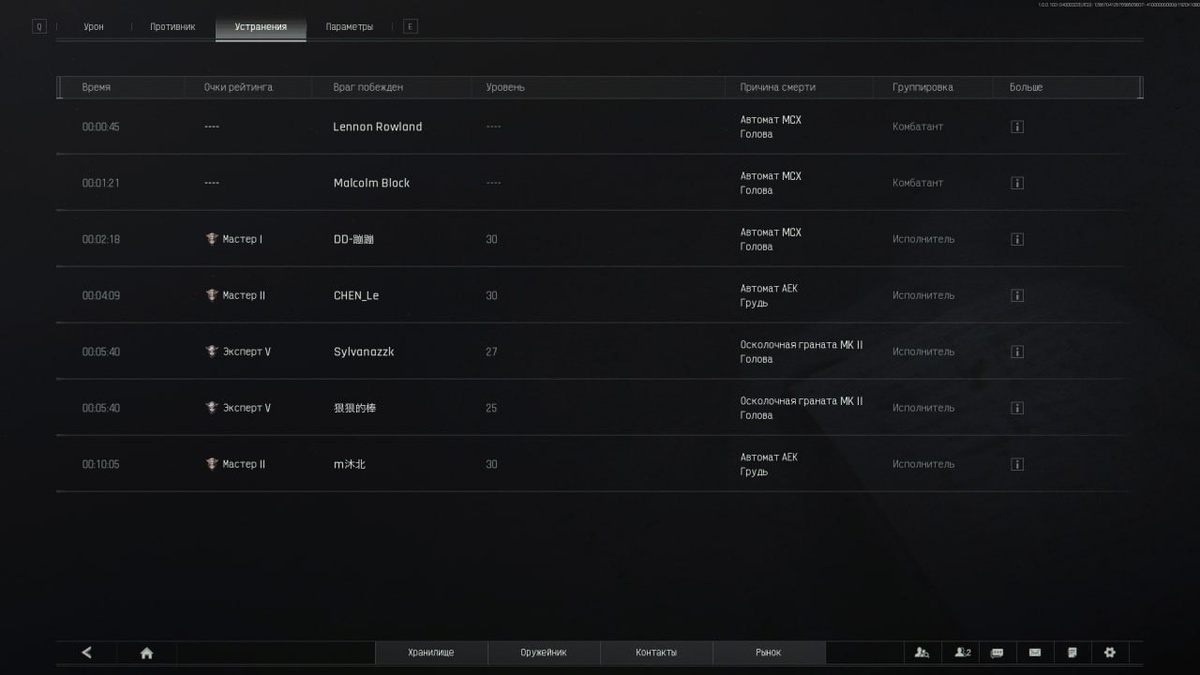
Task: Open info icon for m沐北 row
Action: pyautogui.click(x=1017, y=464)
